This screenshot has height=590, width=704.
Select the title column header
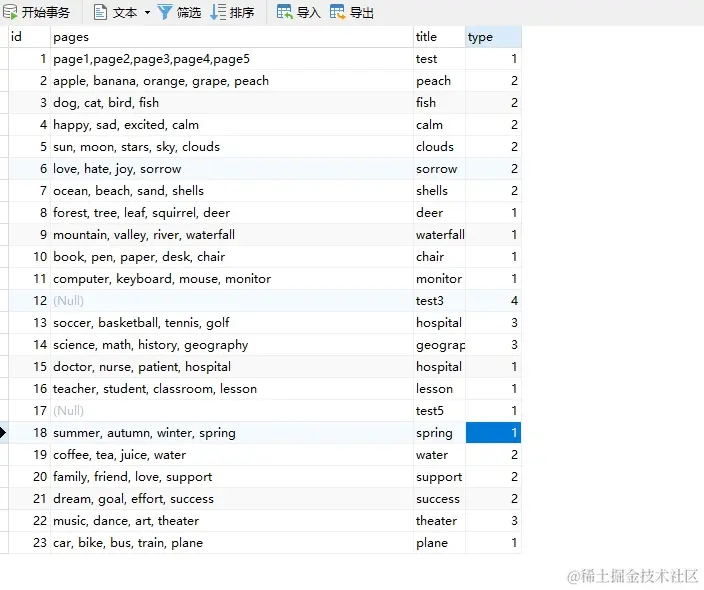[440, 37]
